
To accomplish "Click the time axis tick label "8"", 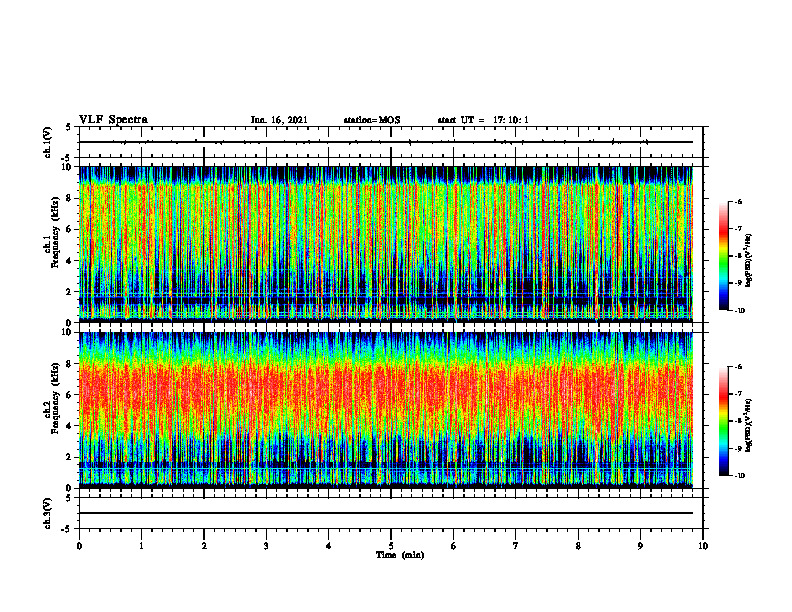I will pos(578,546).
